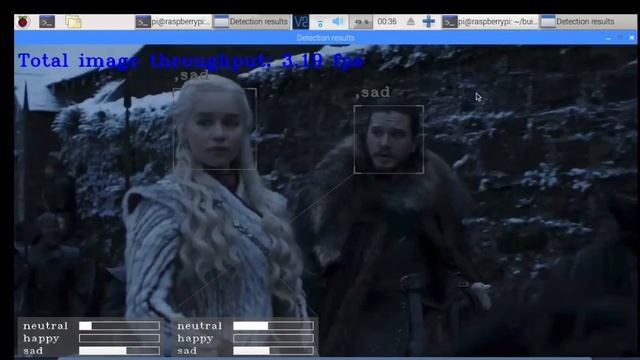640x360 pixels.
Task: Click the woman's face detection box
Action: 215,129
